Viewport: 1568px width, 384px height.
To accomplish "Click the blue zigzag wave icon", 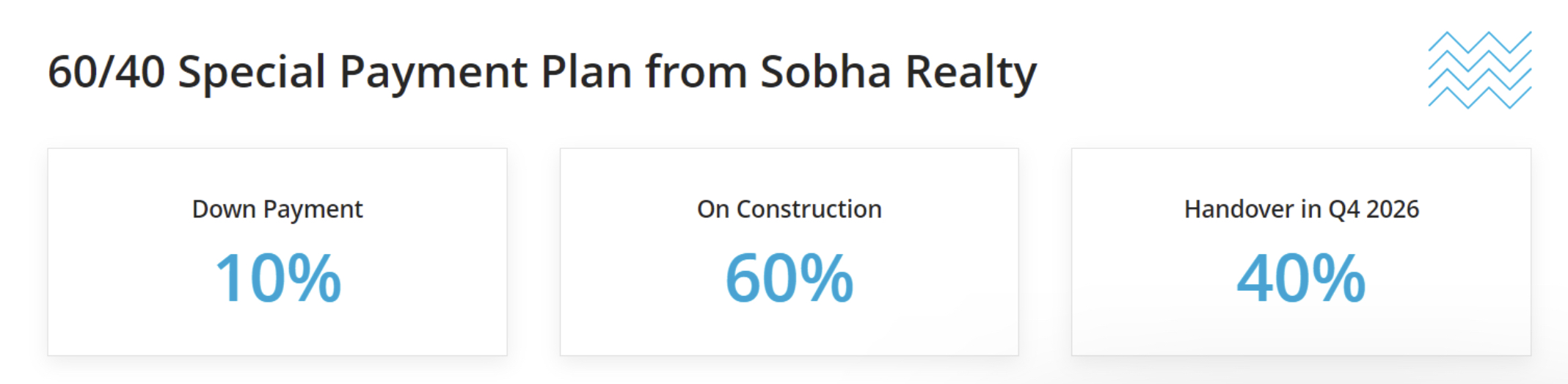I will [1479, 70].
